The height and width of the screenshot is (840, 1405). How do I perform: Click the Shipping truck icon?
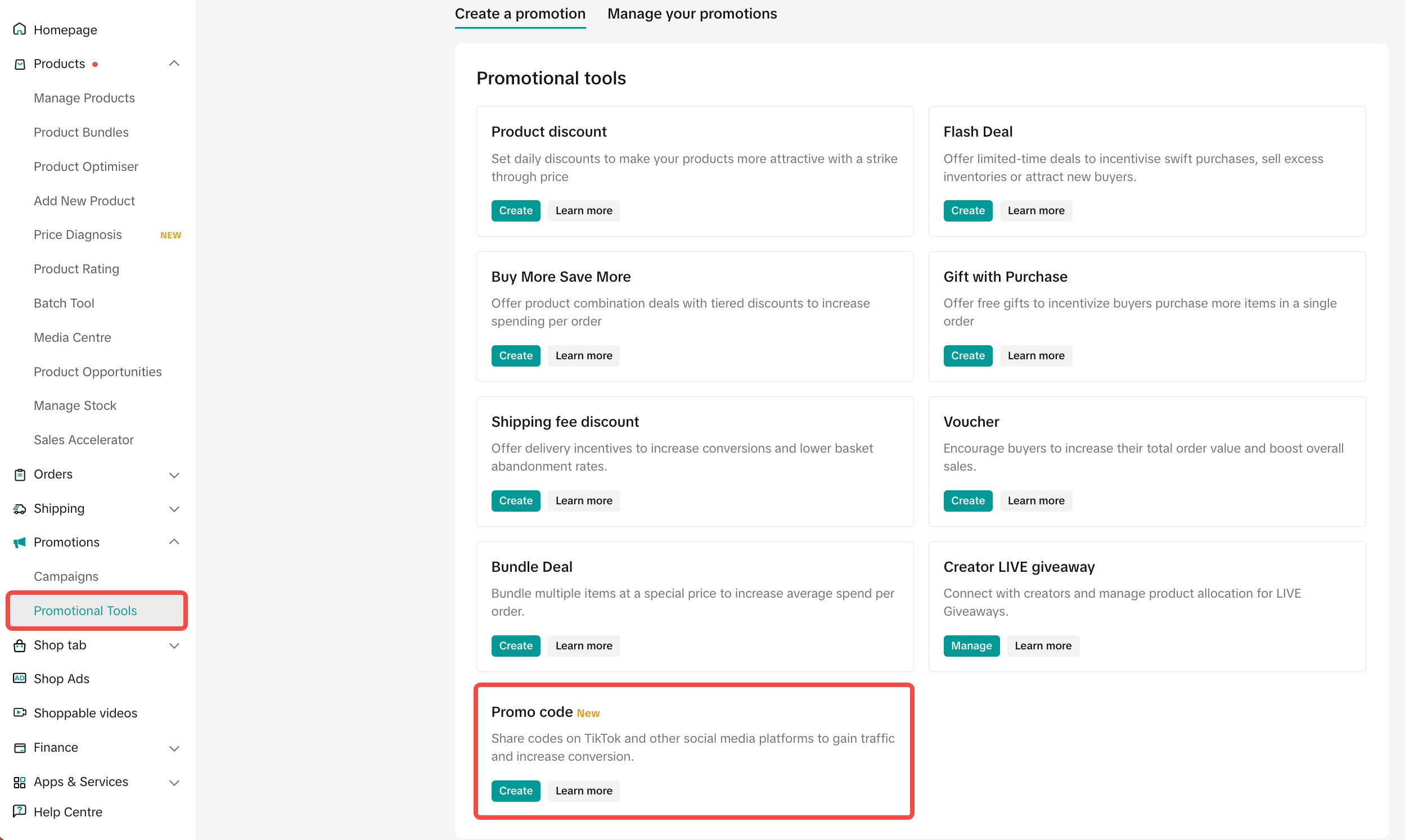click(20, 509)
